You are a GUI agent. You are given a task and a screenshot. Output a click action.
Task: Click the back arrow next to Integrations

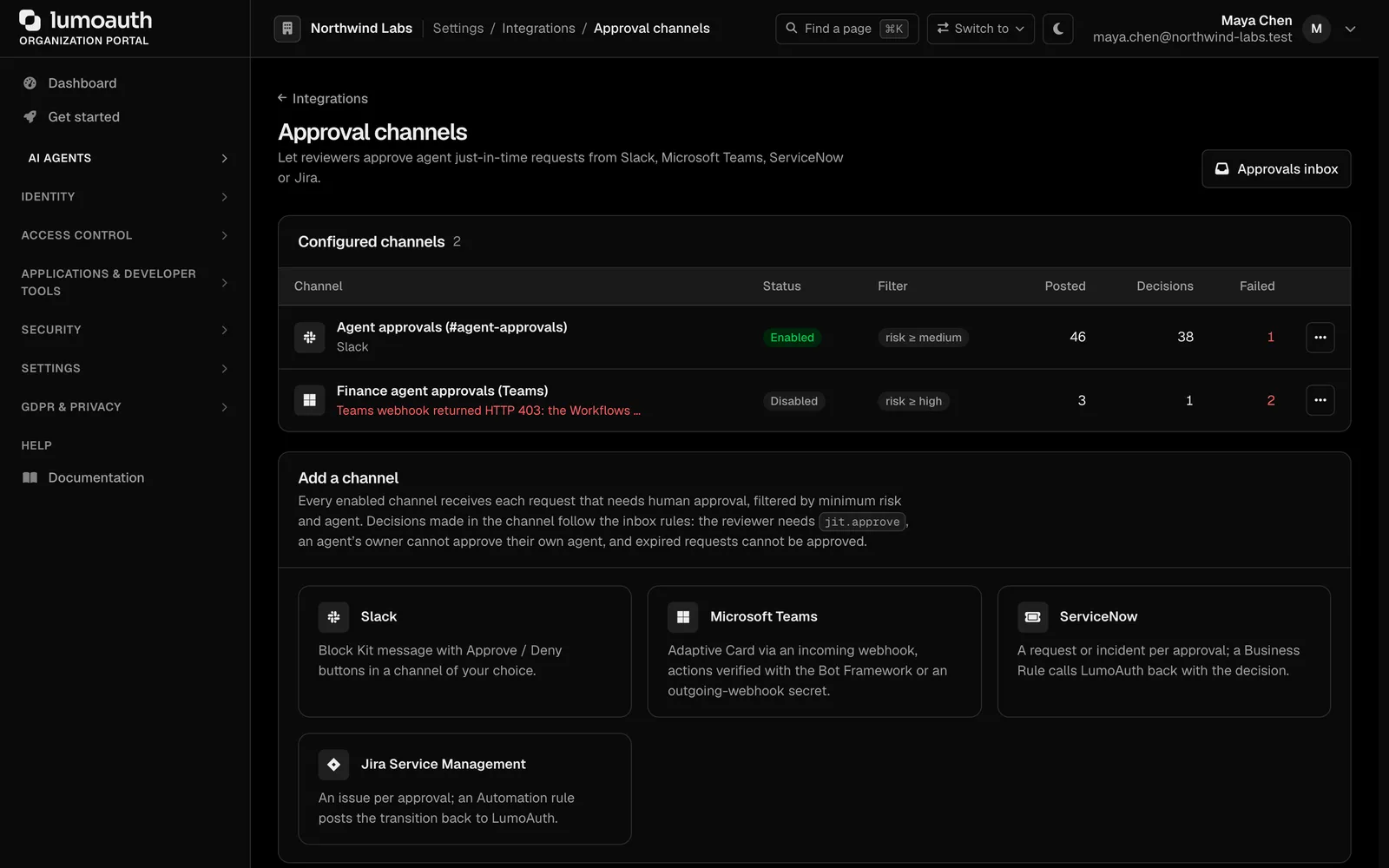(x=282, y=98)
